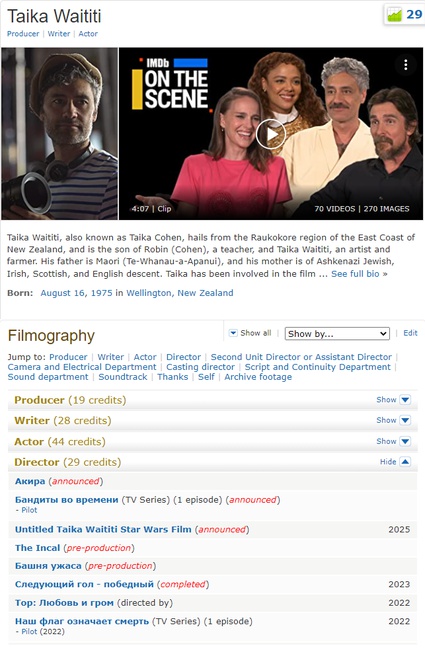The height and width of the screenshot is (650, 425).
Task: Open Taika Waititi portrait photo
Action: tap(60, 133)
